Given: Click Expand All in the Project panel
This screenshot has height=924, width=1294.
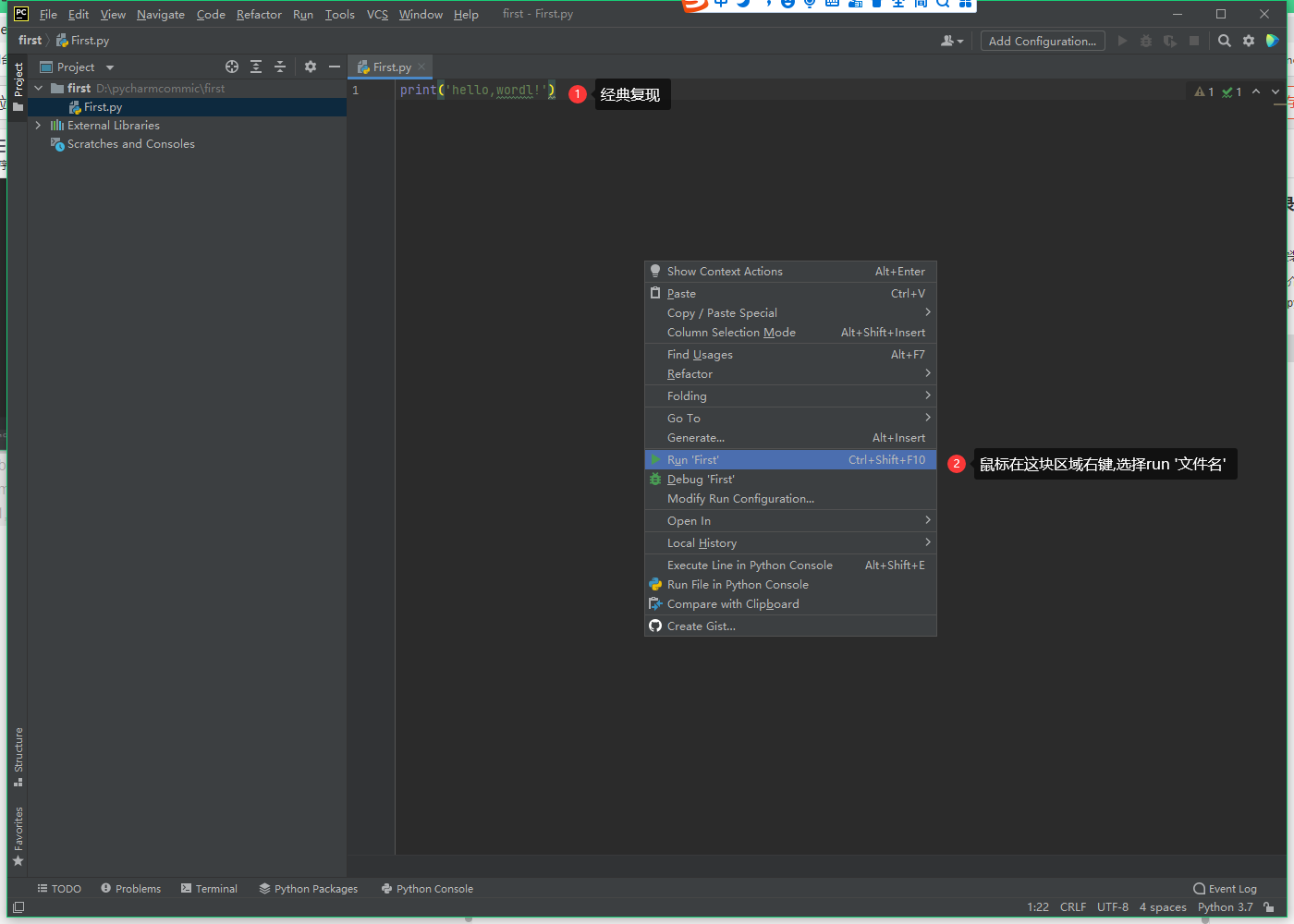Looking at the screenshot, I should coord(256,67).
